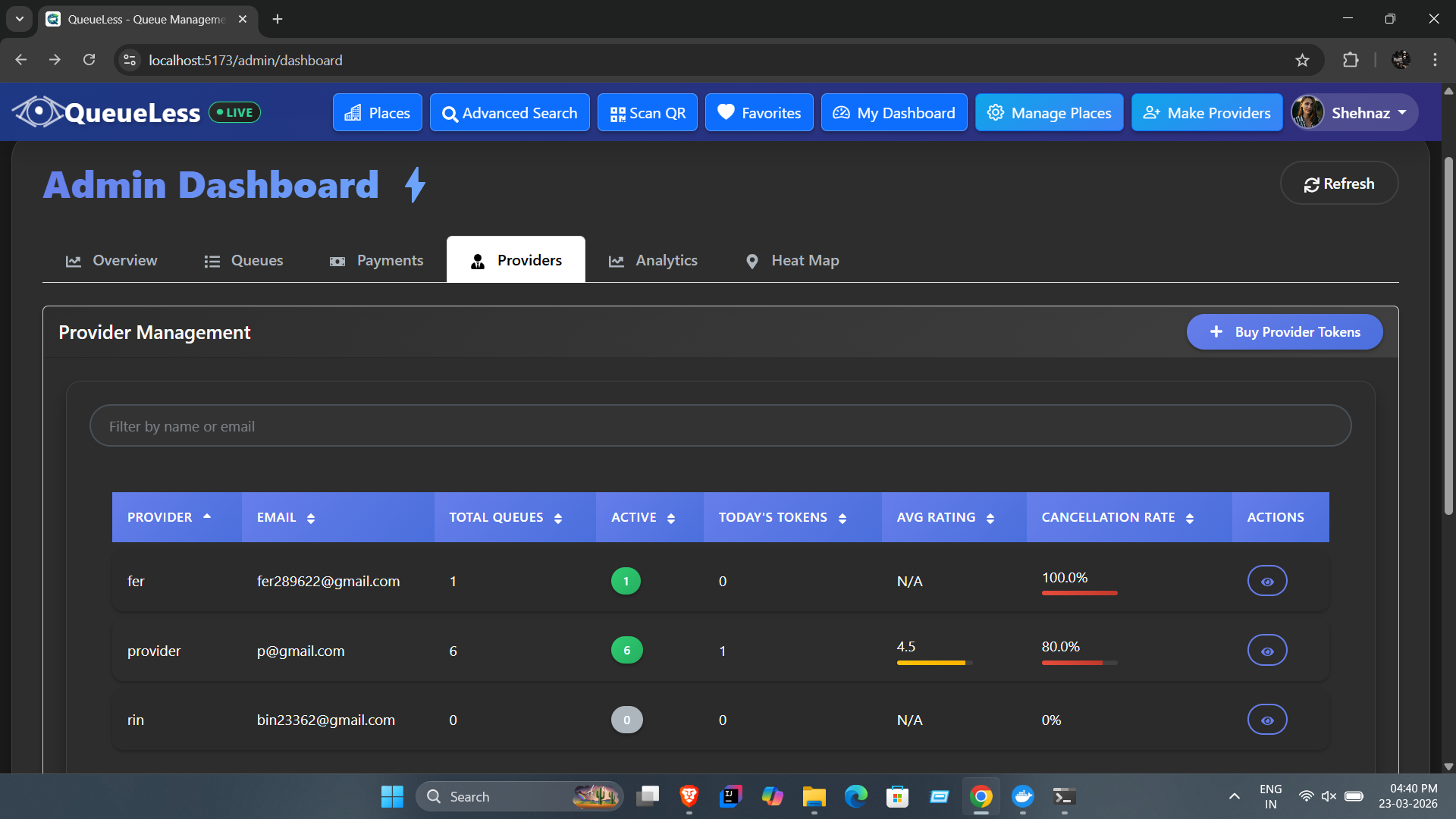View details for provider rin

pyautogui.click(x=1267, y=720)
